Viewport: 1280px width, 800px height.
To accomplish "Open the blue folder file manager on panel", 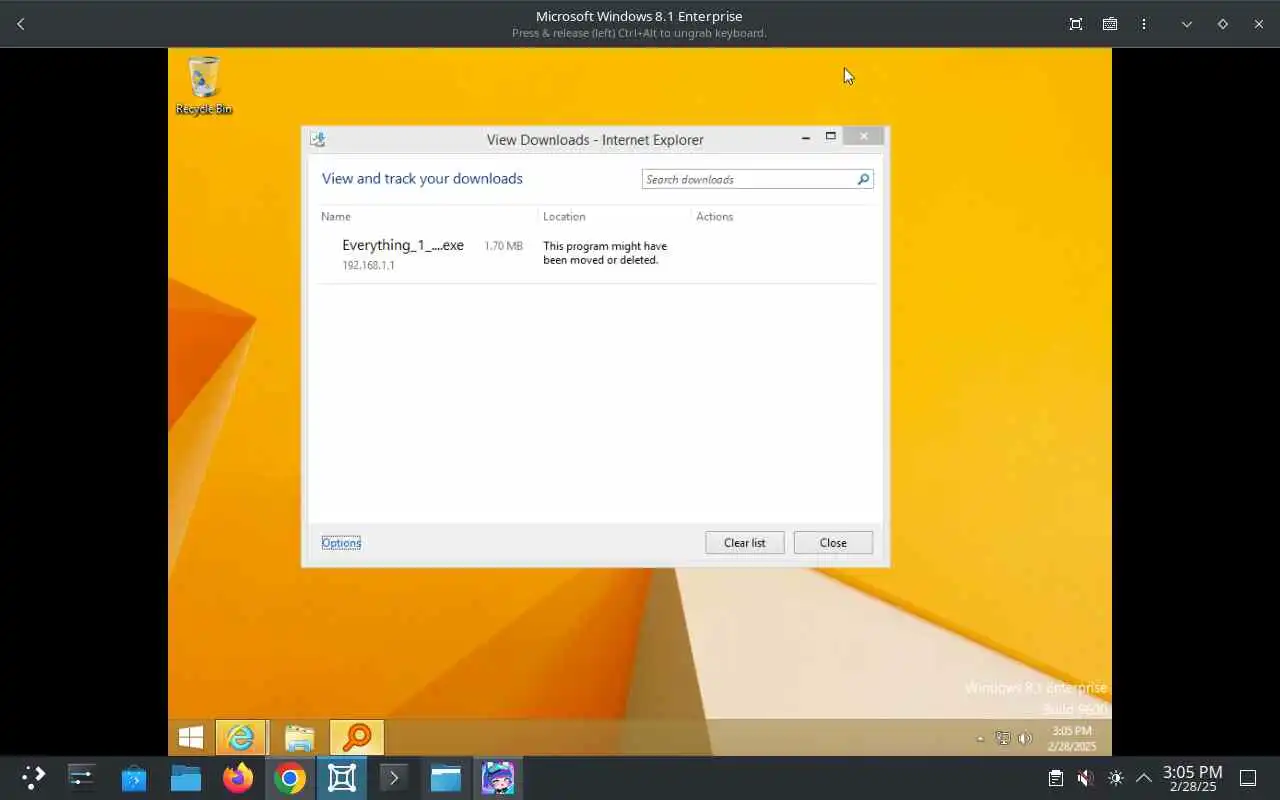I will (186, 778).
